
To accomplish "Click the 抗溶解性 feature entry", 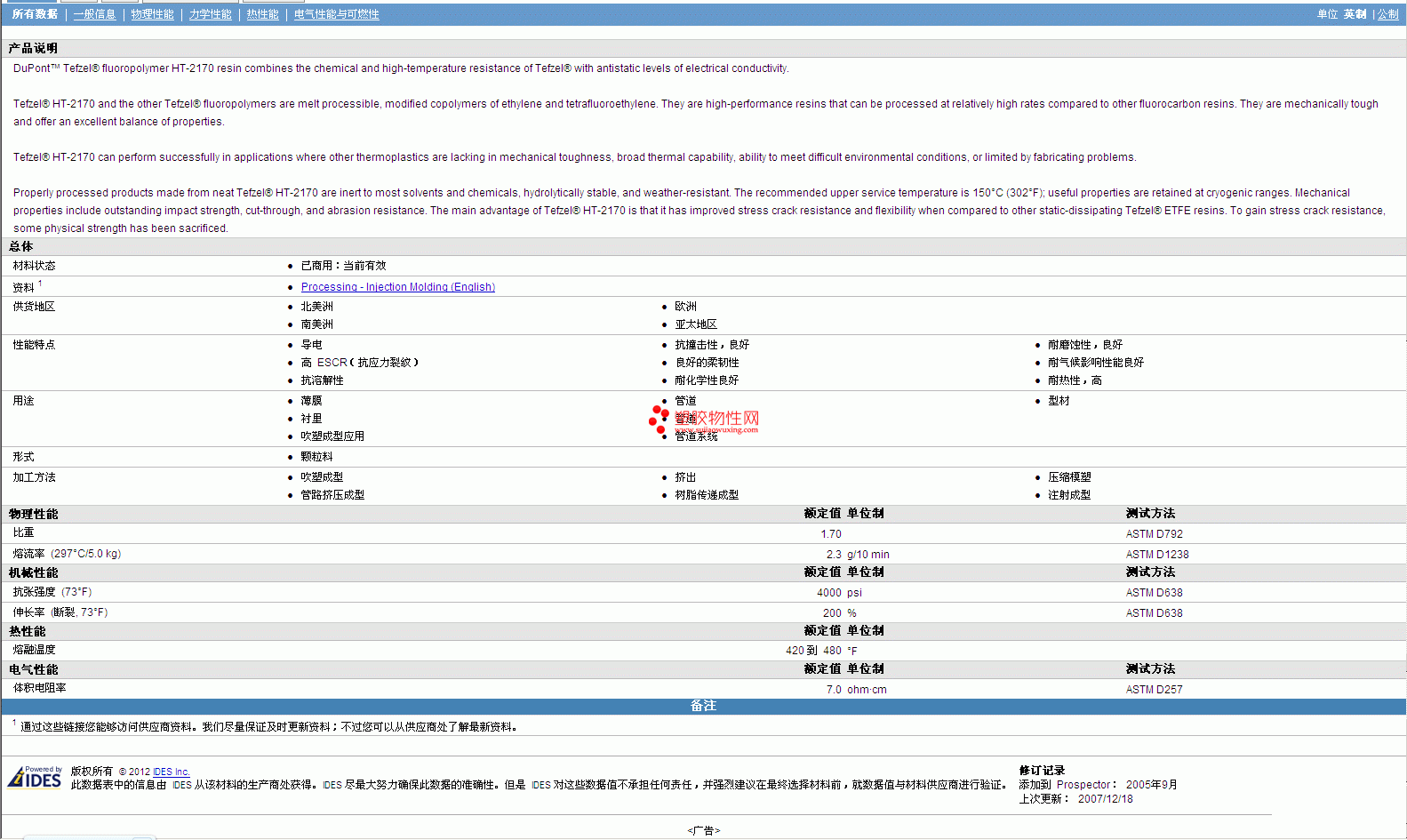I will pos(322,380).
